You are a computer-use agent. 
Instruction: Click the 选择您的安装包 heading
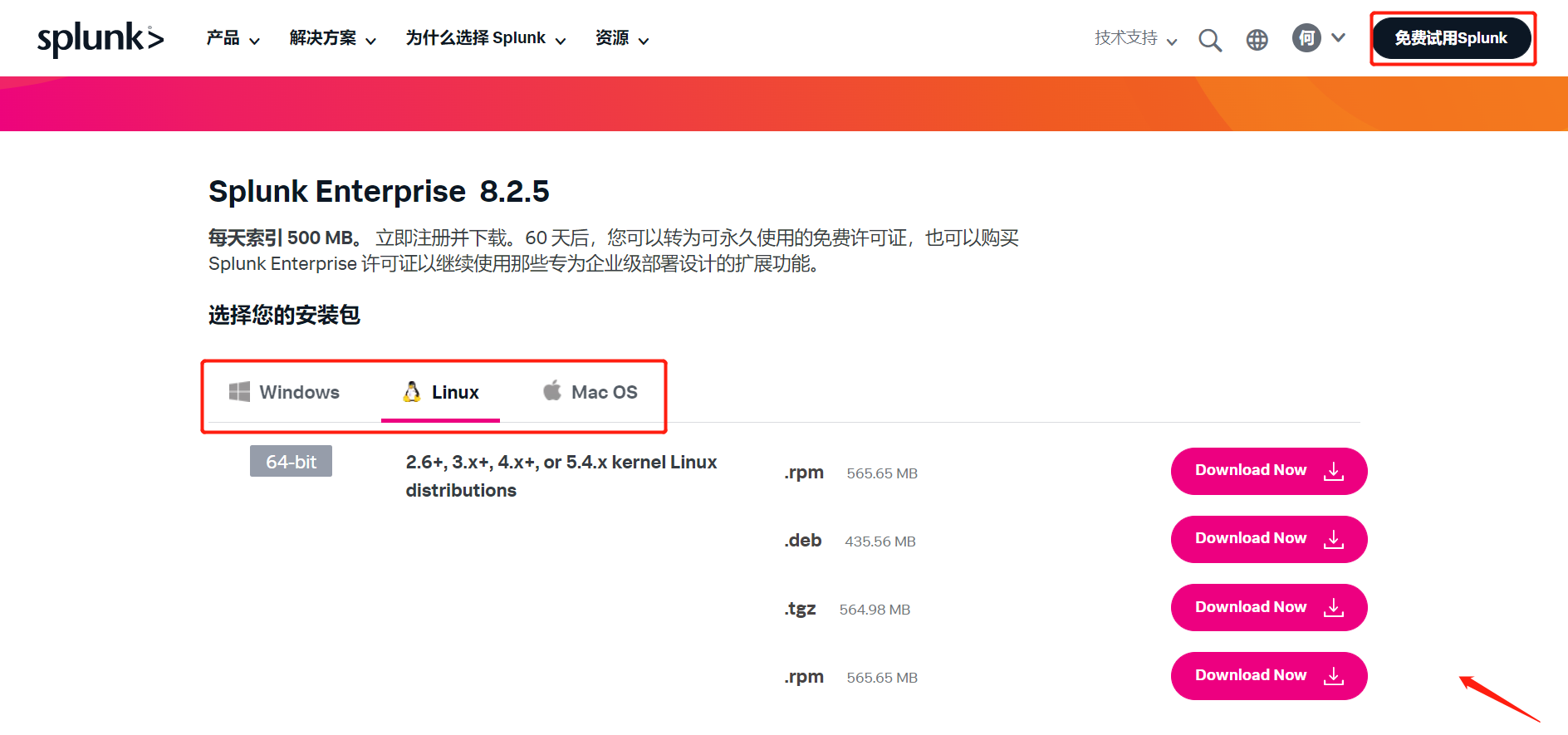(284, 315)
